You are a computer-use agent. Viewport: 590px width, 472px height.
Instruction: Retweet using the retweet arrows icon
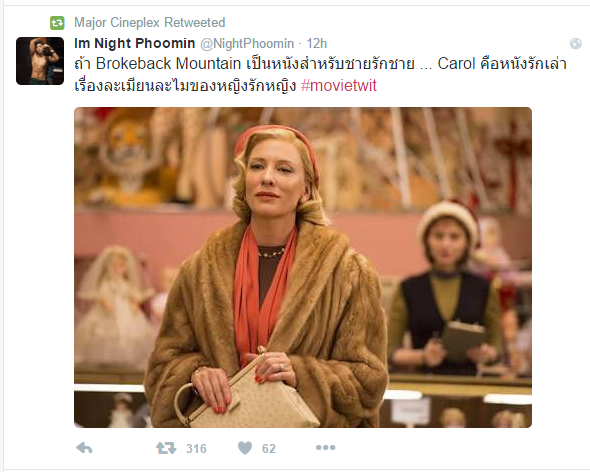pos(166,448)
